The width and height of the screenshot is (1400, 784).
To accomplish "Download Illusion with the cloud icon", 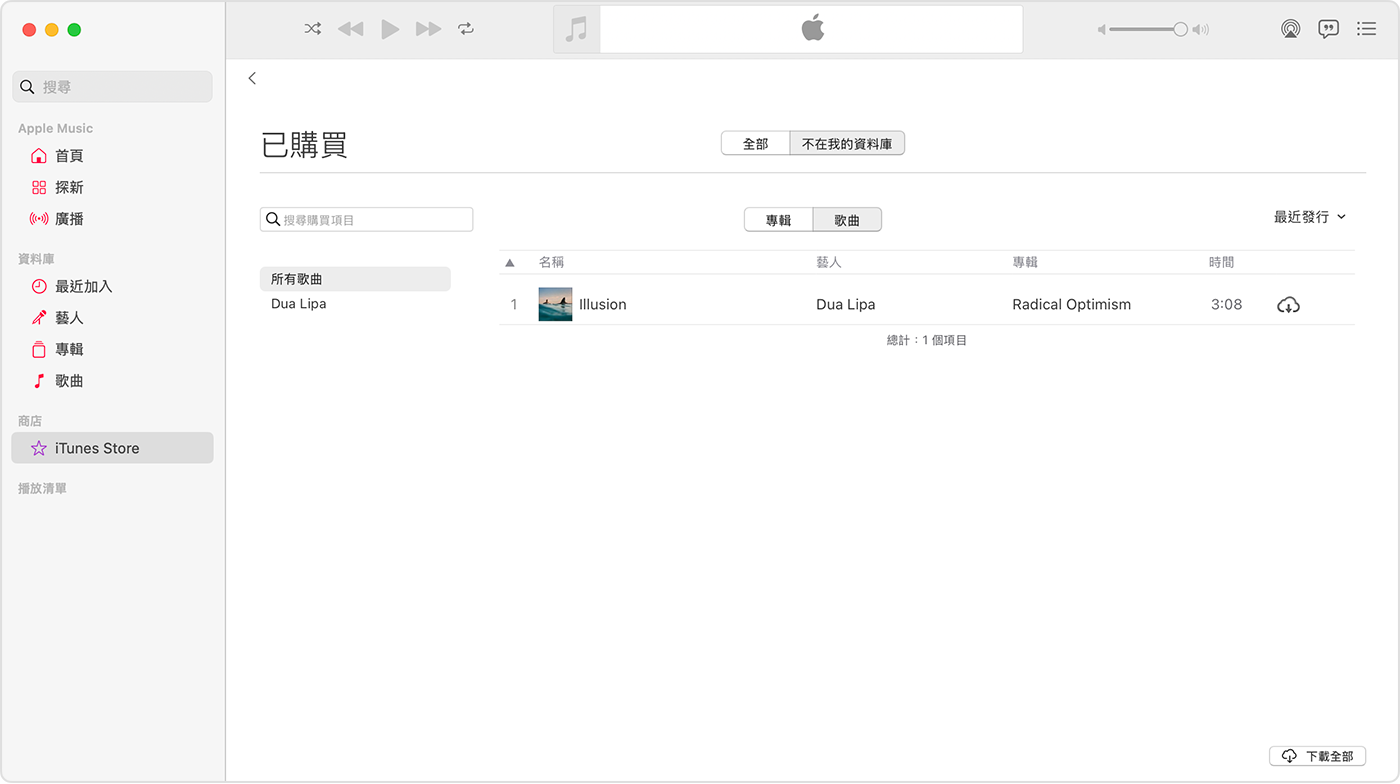I will pyautogui.click(x=1288, y=305).
